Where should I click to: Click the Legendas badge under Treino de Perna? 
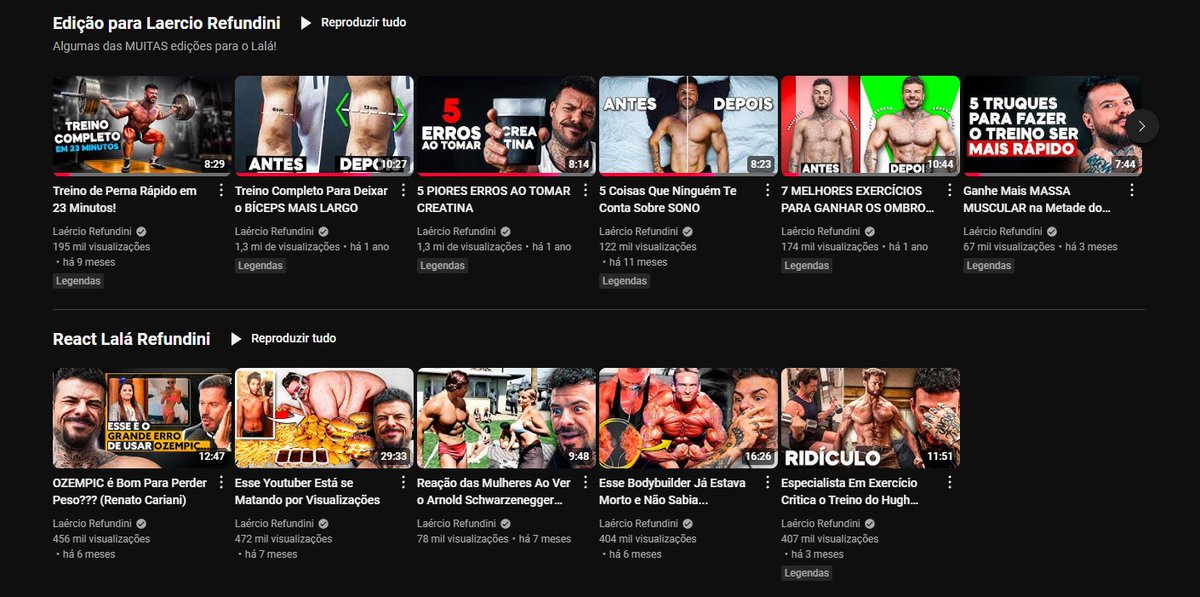(x=77, y=280)
